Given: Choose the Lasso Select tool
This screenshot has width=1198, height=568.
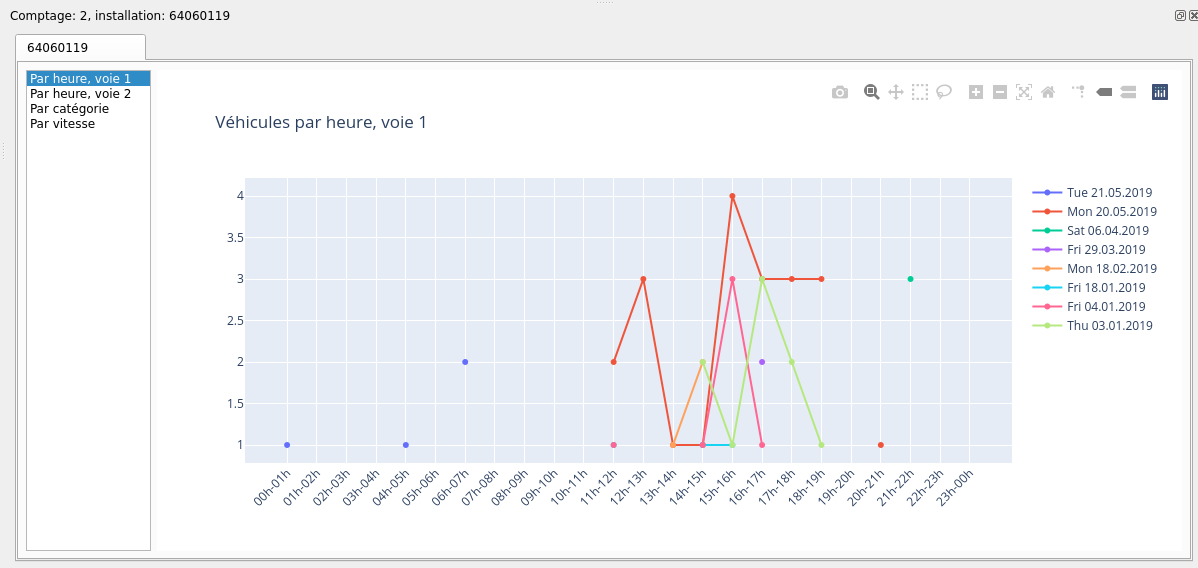Looking at the screenshot, I should pos(944,93).
